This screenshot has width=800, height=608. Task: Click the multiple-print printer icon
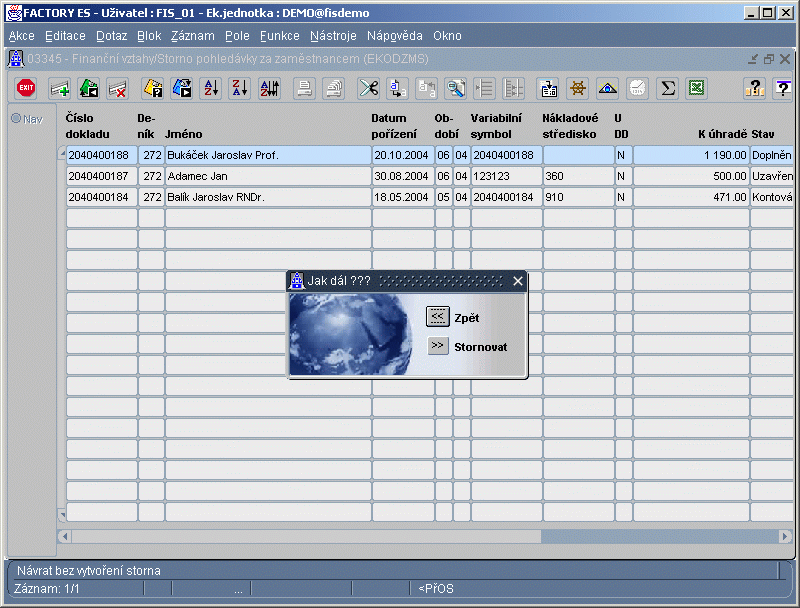click(334, 88)
